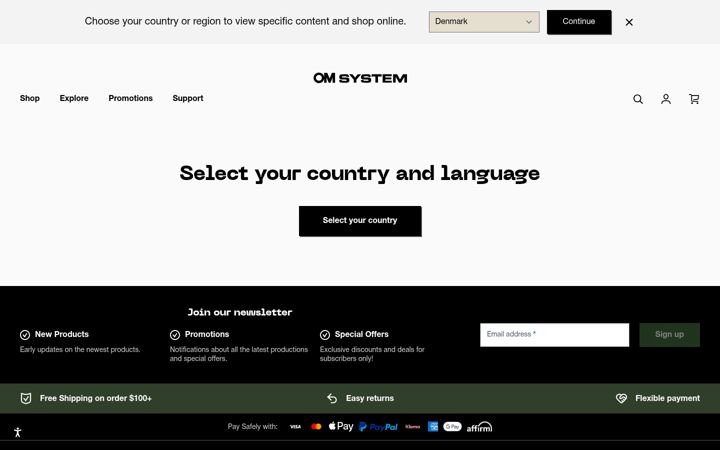720x450 pixels.
Task: Click the Continue button
Action: click(x=579, y=22)
